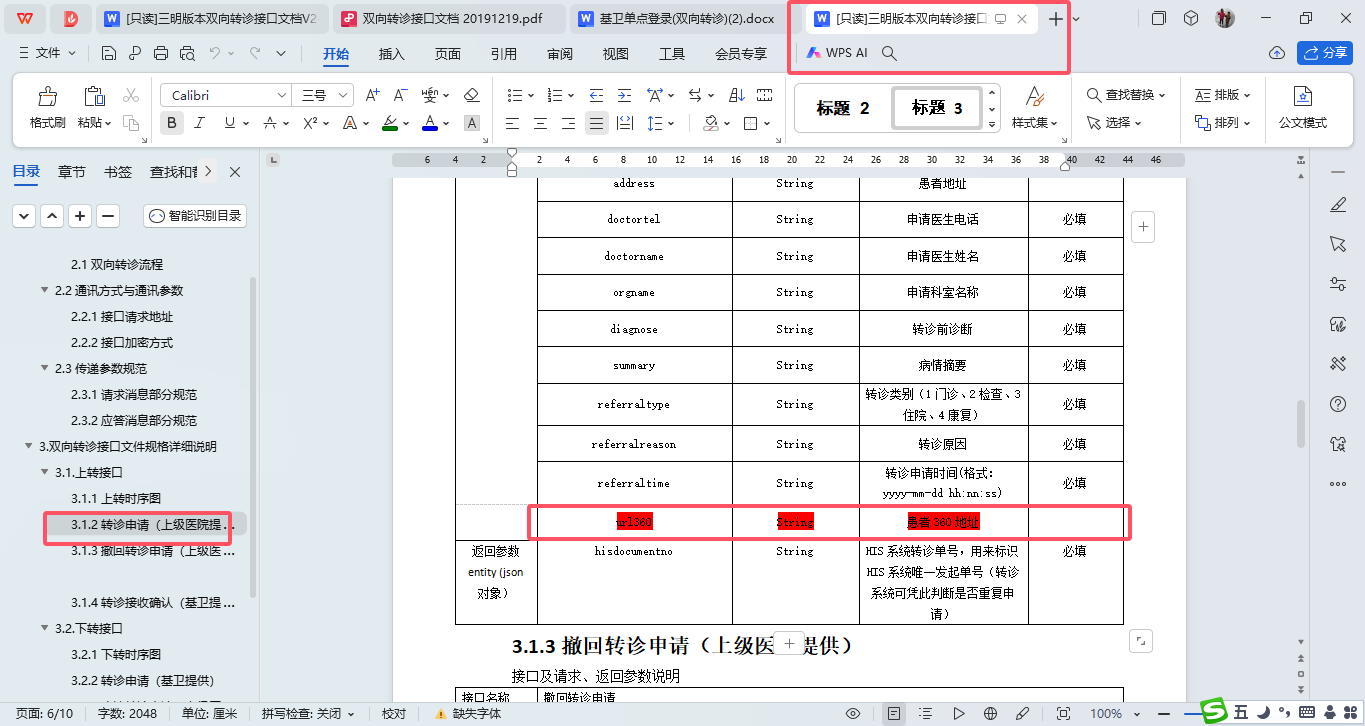Click the 智能识别目录 button
Image resolution: width=1365 pixels, height=726 pixels.
(195, 215)
